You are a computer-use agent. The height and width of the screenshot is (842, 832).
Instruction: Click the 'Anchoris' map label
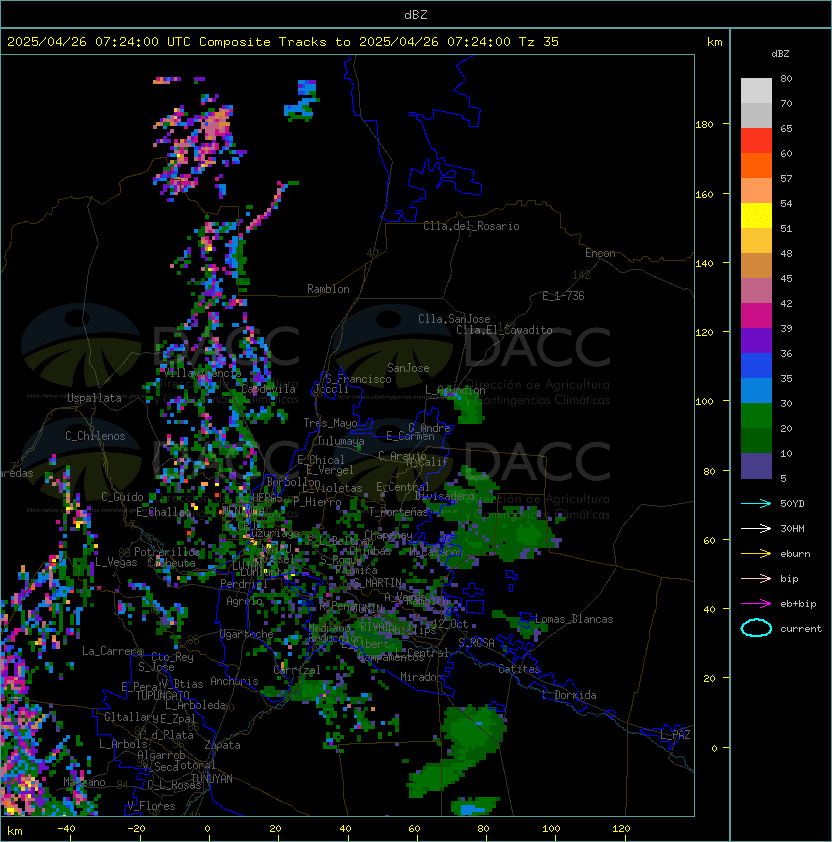pos(234,681)
